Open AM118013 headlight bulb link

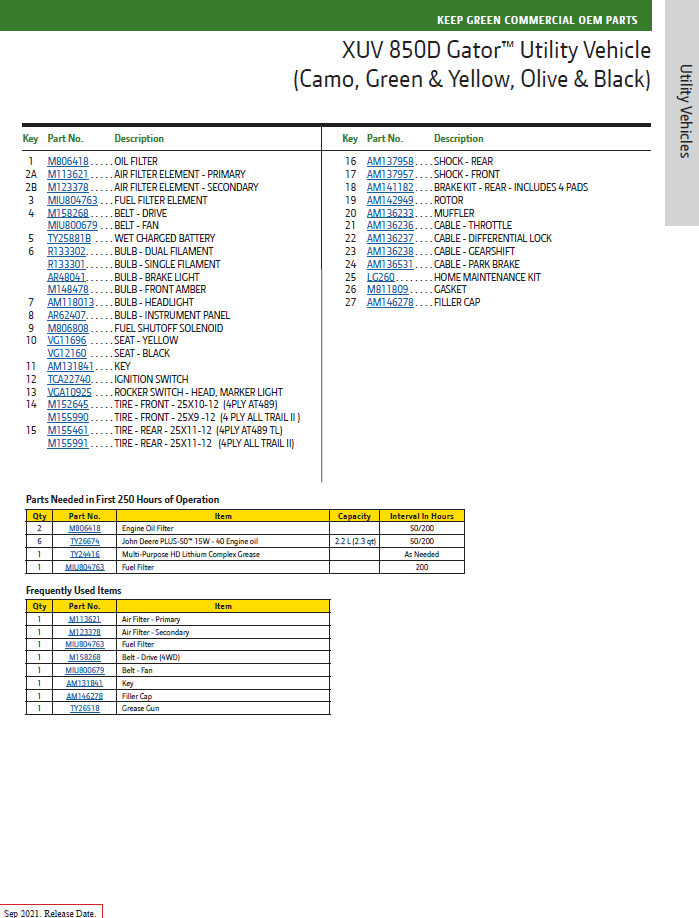(x=71, y=302)
